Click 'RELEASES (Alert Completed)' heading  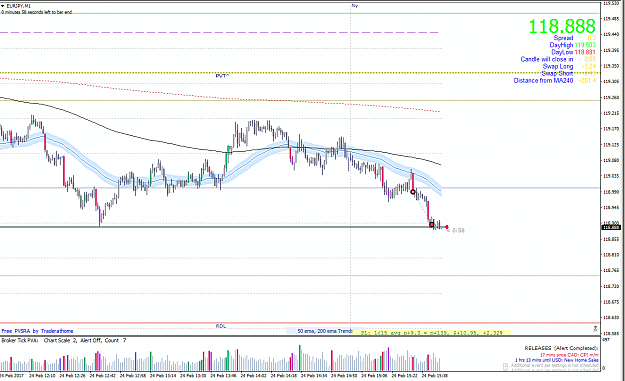(561, 348)
